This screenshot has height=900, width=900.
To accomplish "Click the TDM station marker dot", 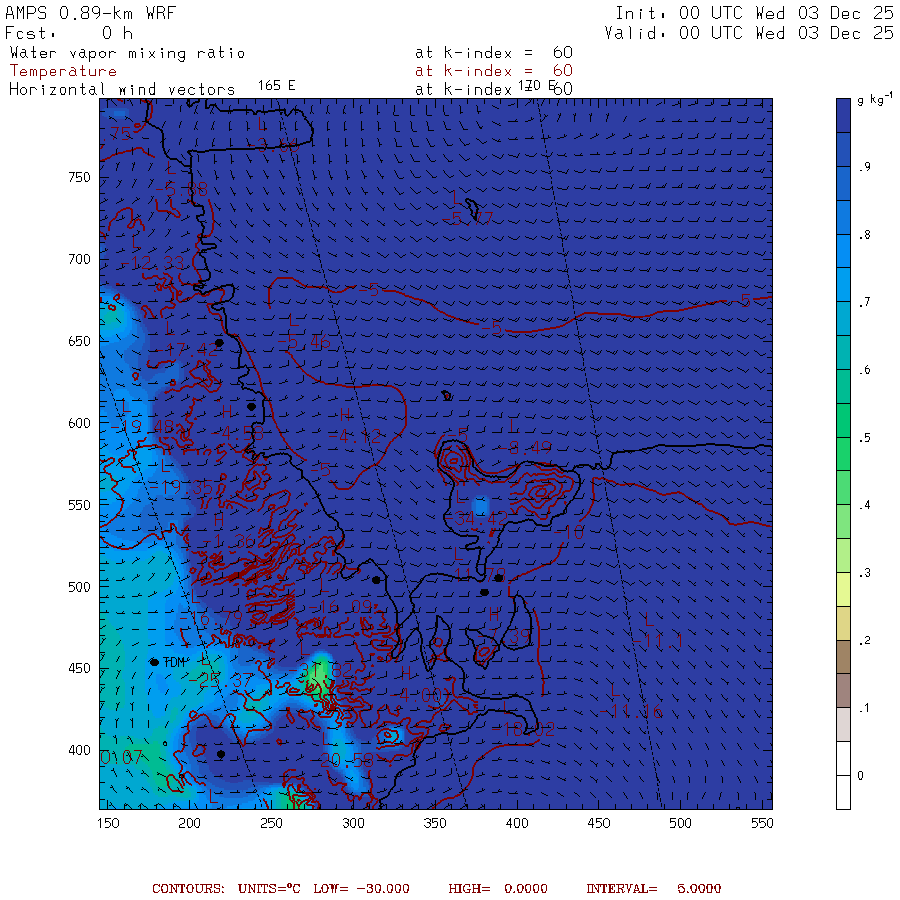I will (154, 662).
